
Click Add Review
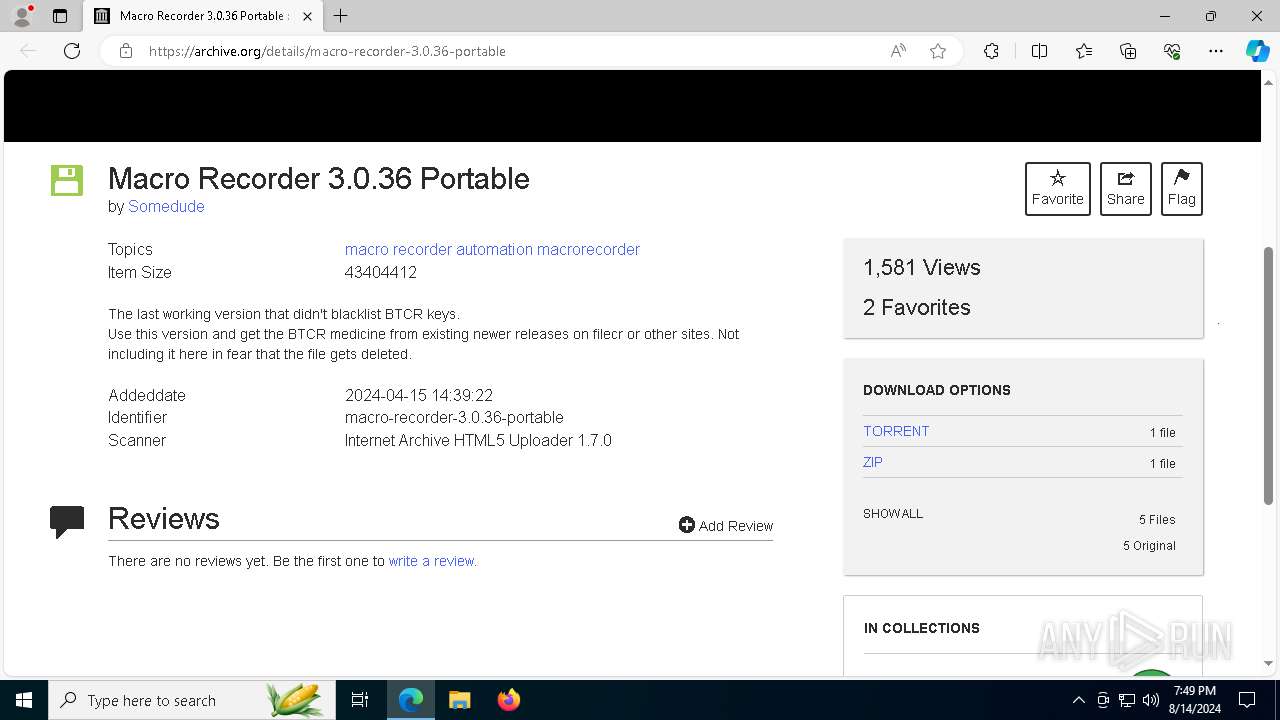[725, 525]
